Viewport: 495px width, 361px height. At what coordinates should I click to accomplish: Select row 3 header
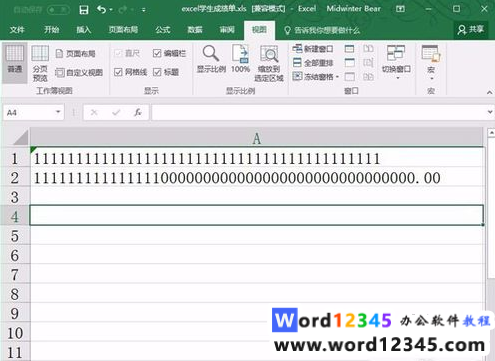pyautogui.click(x=15, y=197)
